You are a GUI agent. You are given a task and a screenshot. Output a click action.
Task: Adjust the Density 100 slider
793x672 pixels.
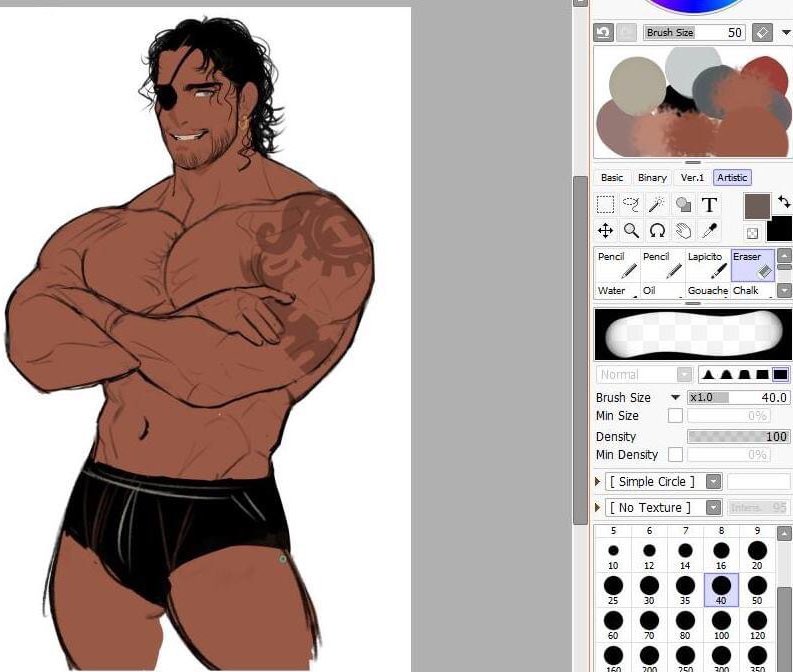[738, 436]
